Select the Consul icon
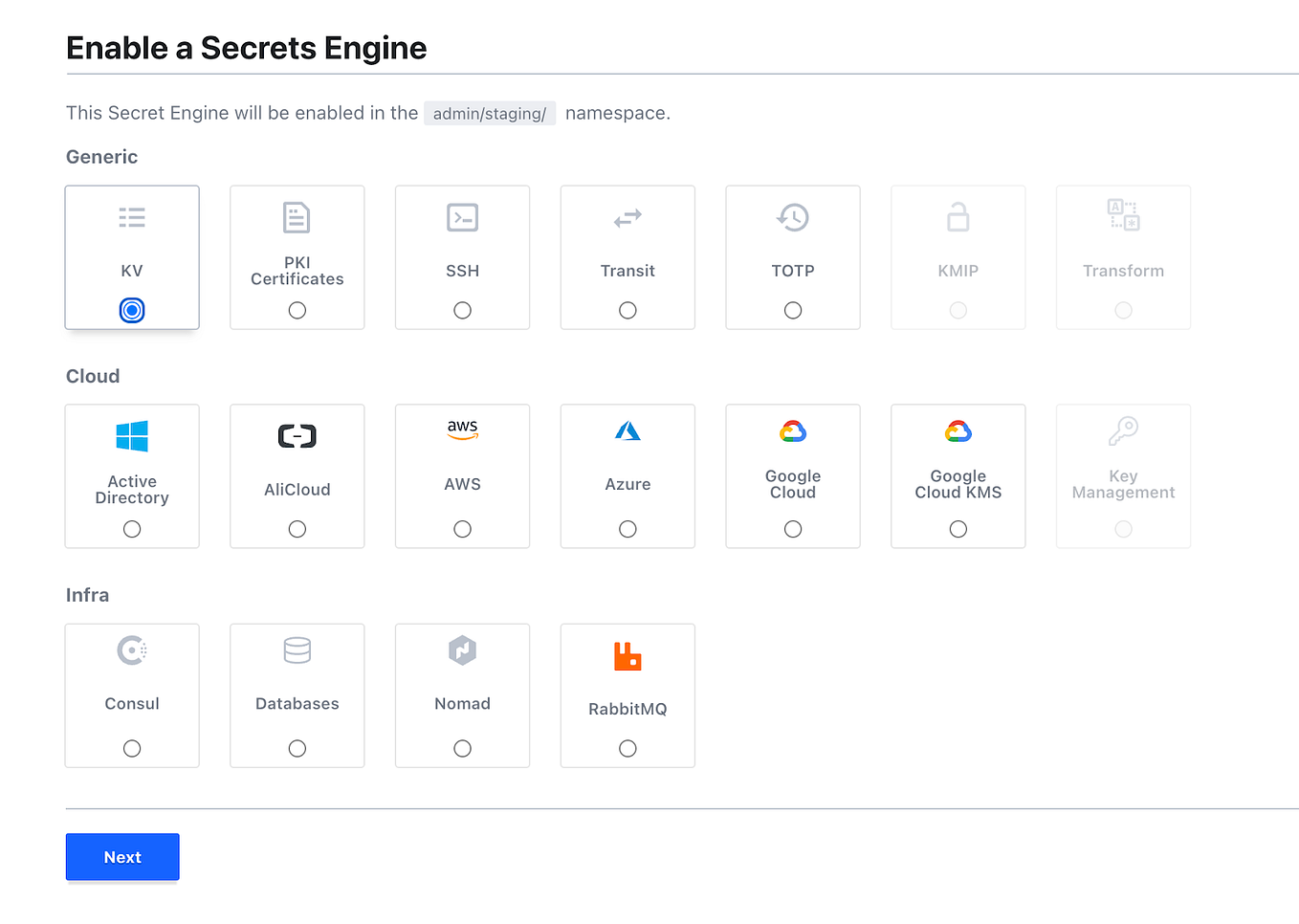1299x924 pixels. point(132,650)
